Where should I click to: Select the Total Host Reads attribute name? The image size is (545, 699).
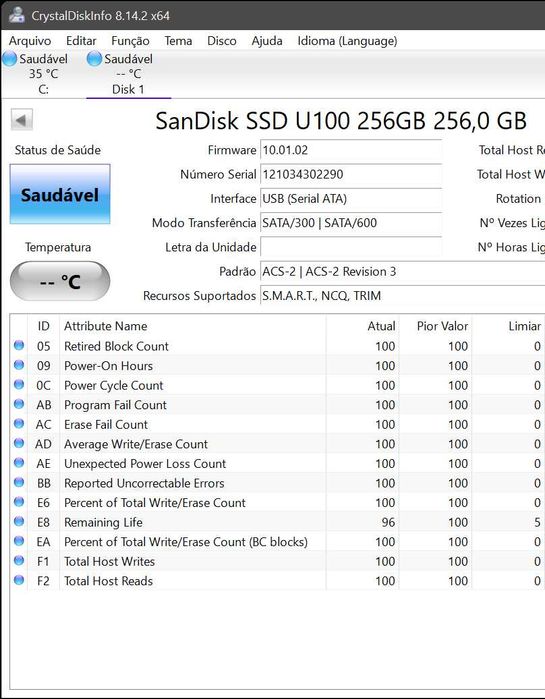(108, 581)
